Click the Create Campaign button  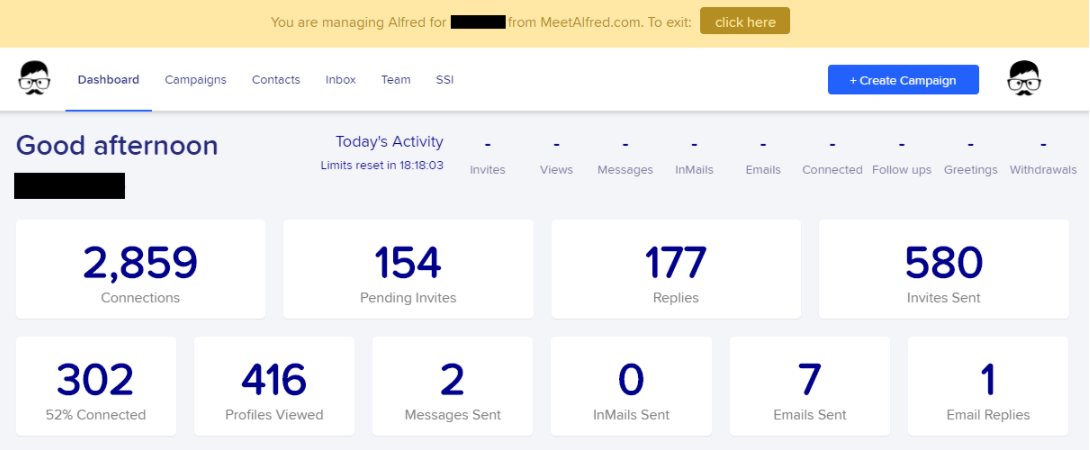(903, 80)
